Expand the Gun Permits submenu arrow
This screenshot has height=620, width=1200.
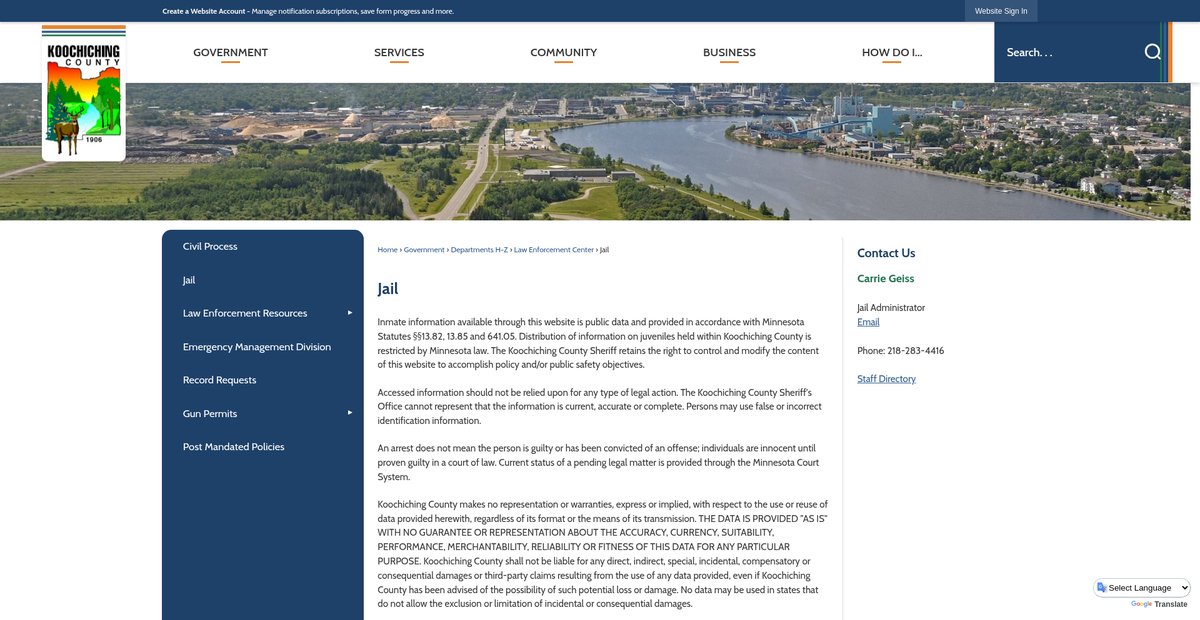click(x=349, y=413)
